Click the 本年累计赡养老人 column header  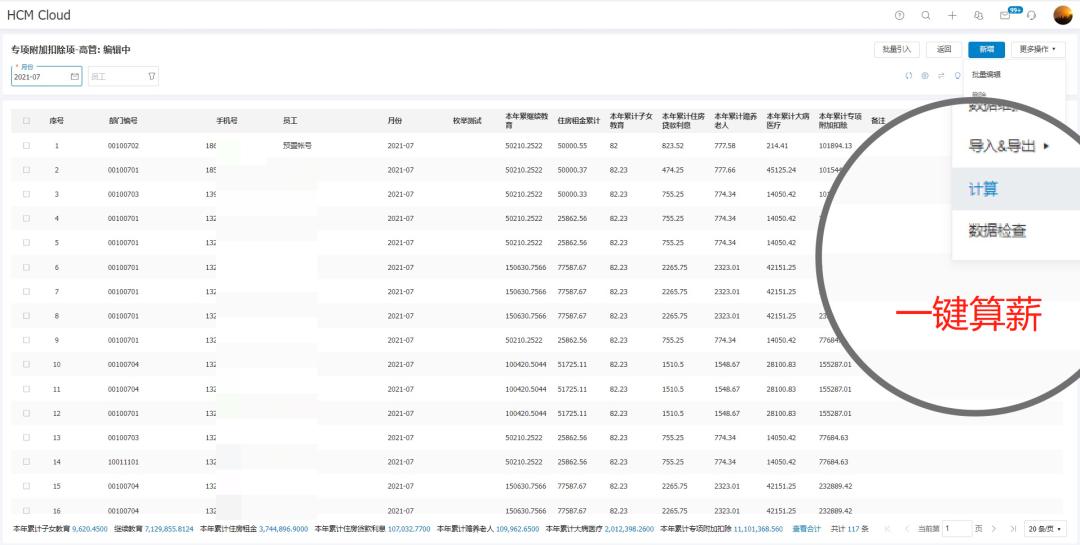[736, 121]
